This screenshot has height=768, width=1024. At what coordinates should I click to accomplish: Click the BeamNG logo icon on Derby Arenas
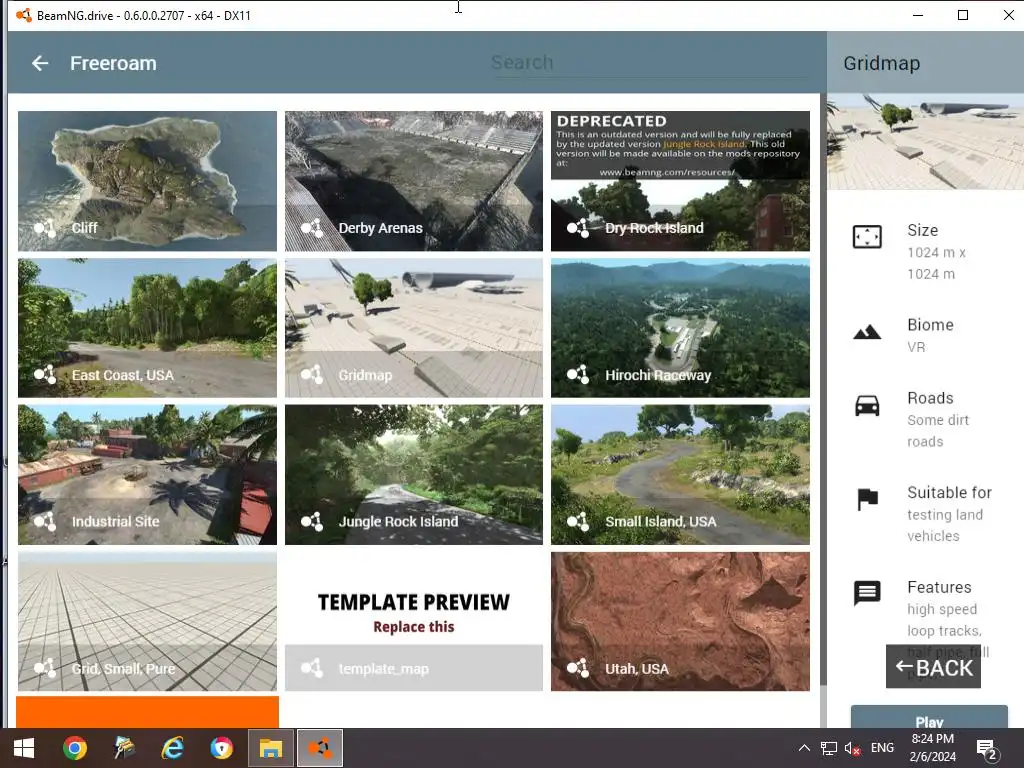(312, 228)
